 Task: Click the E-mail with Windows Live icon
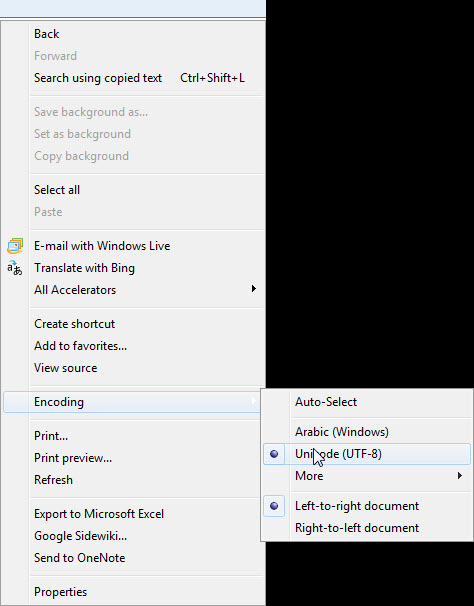click(15, 246)
